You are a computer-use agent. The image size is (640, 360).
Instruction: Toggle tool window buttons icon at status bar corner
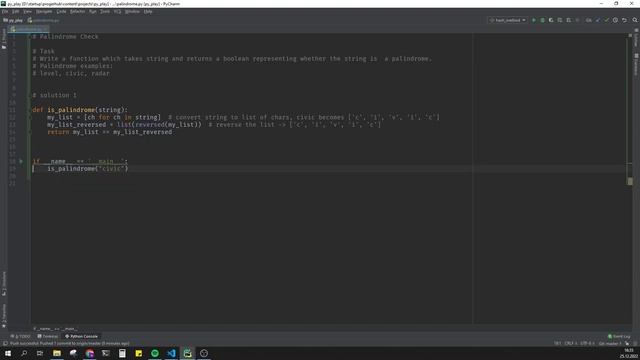tap(4, 344)
